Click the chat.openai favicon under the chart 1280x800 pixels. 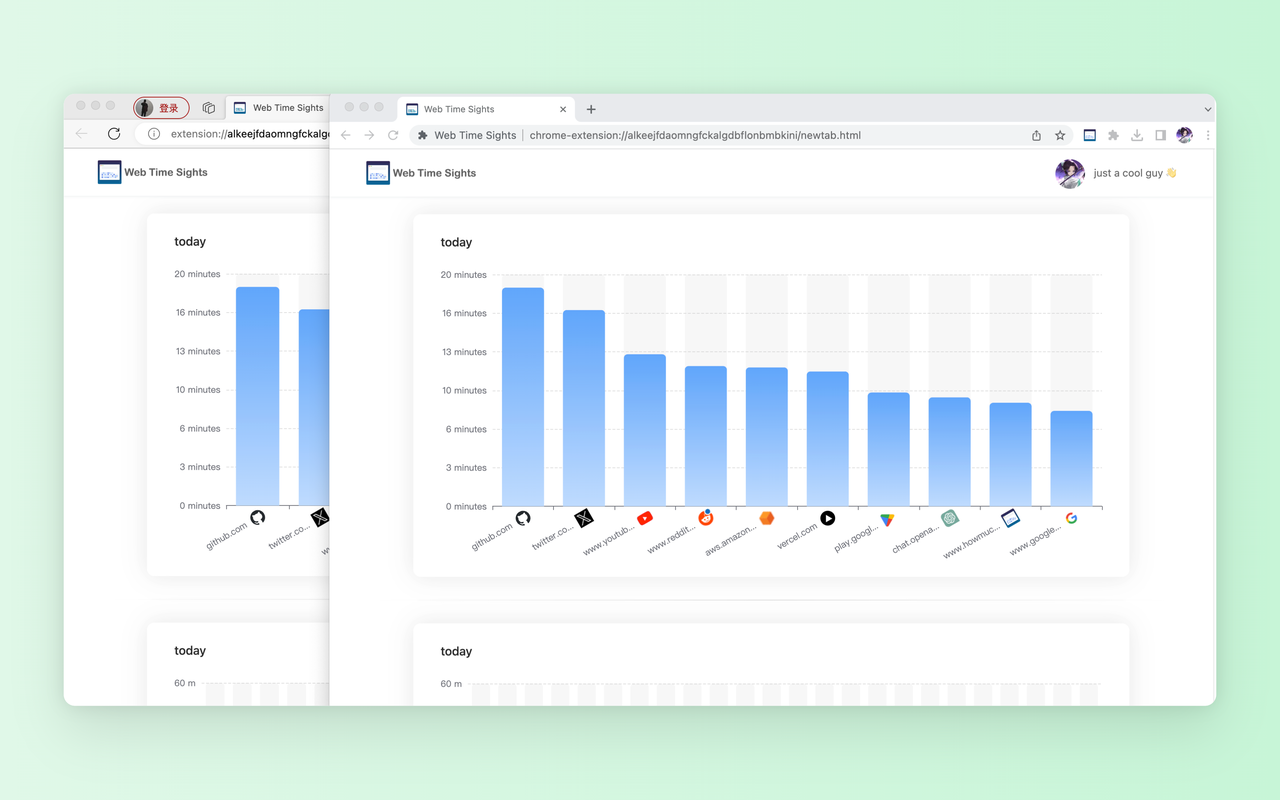950,518
